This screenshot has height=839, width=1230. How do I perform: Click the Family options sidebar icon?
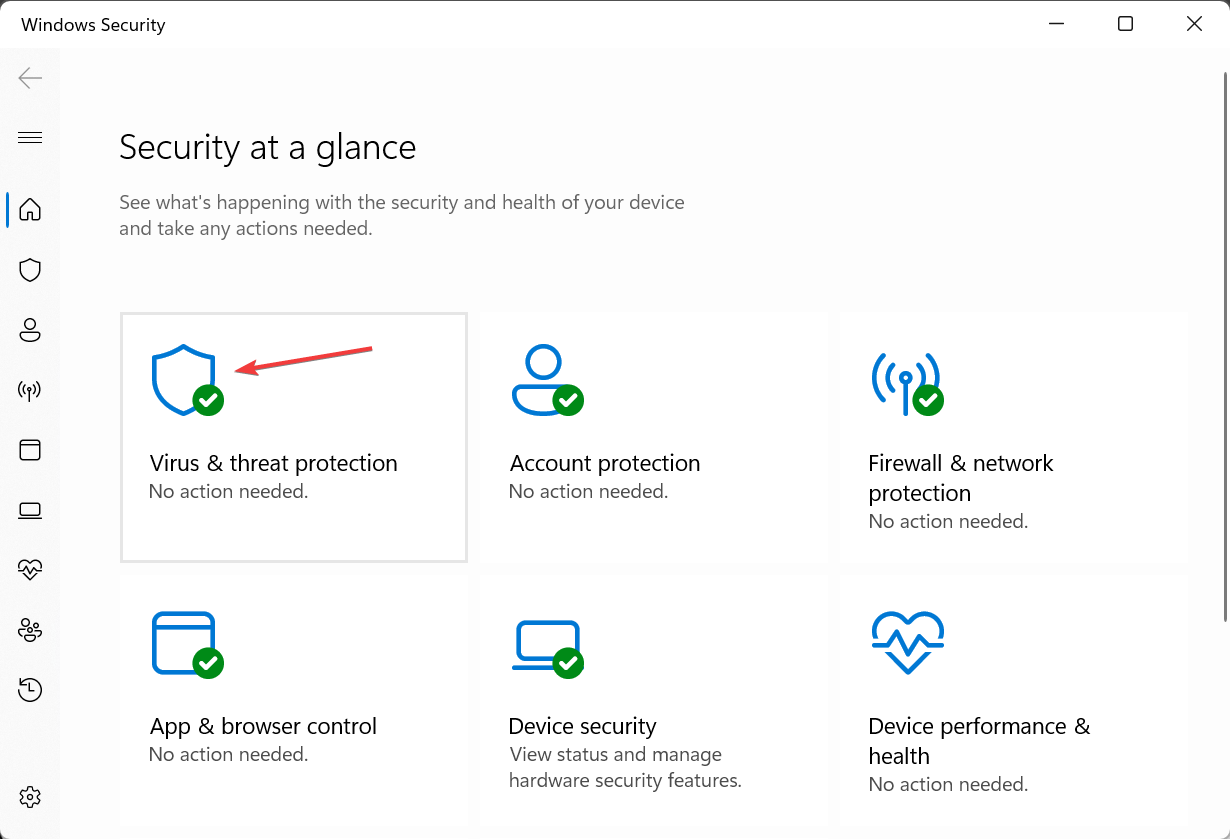pos(30,630)
